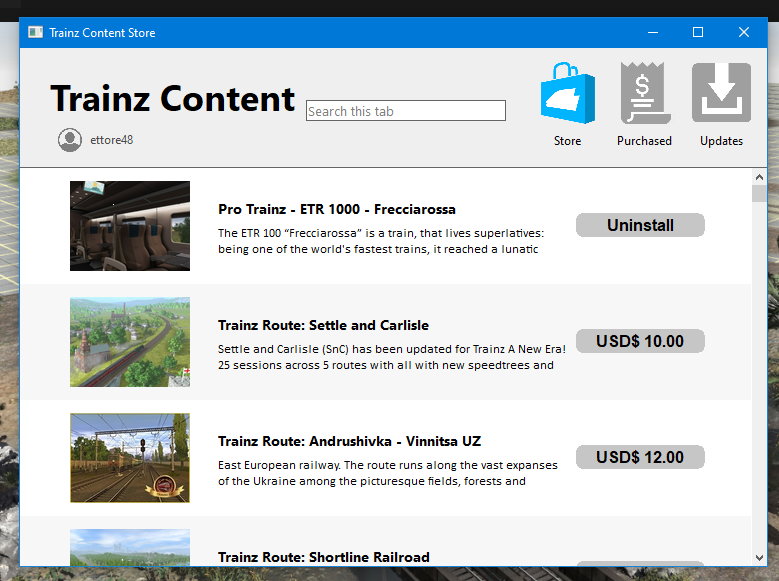The image size is (779, 581).
Task: Select the Trainz Route: Andrushivka - Vinnitsa UZ title
Action: tap(349, 441)
